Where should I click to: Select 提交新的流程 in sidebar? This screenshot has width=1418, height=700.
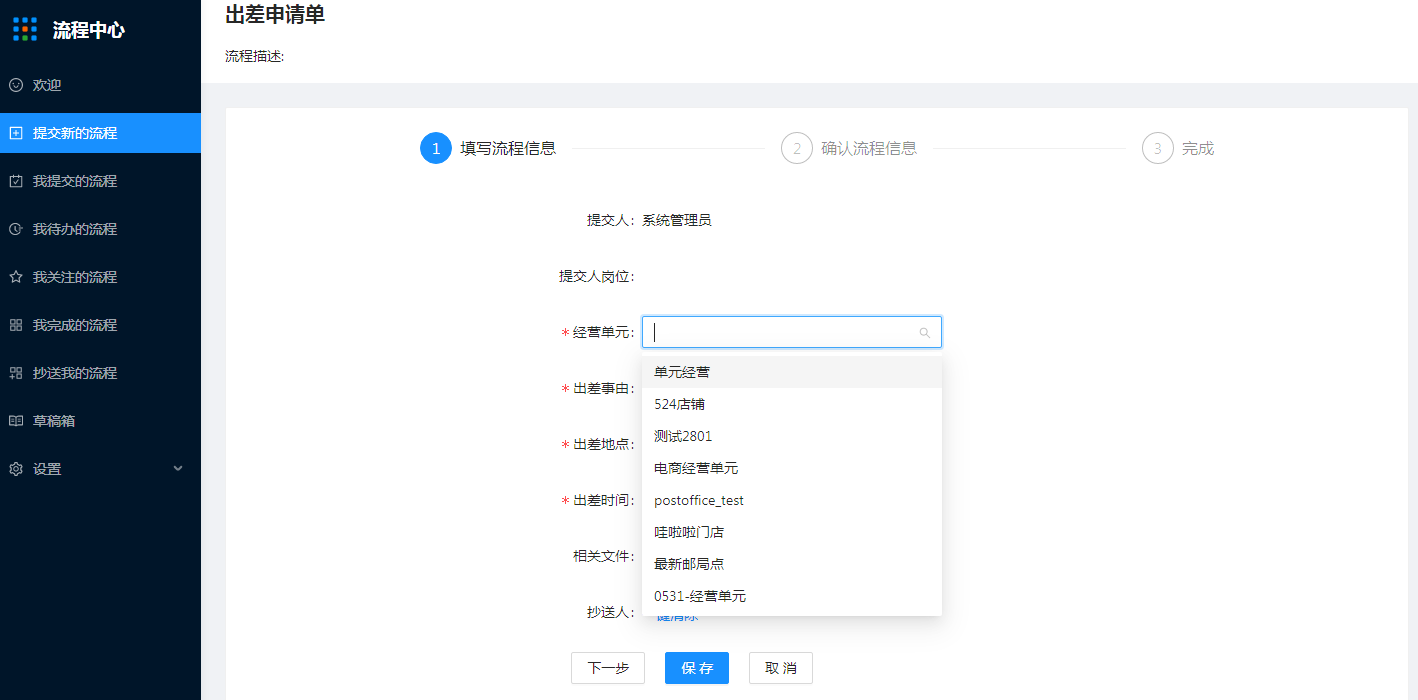[100, 133]
